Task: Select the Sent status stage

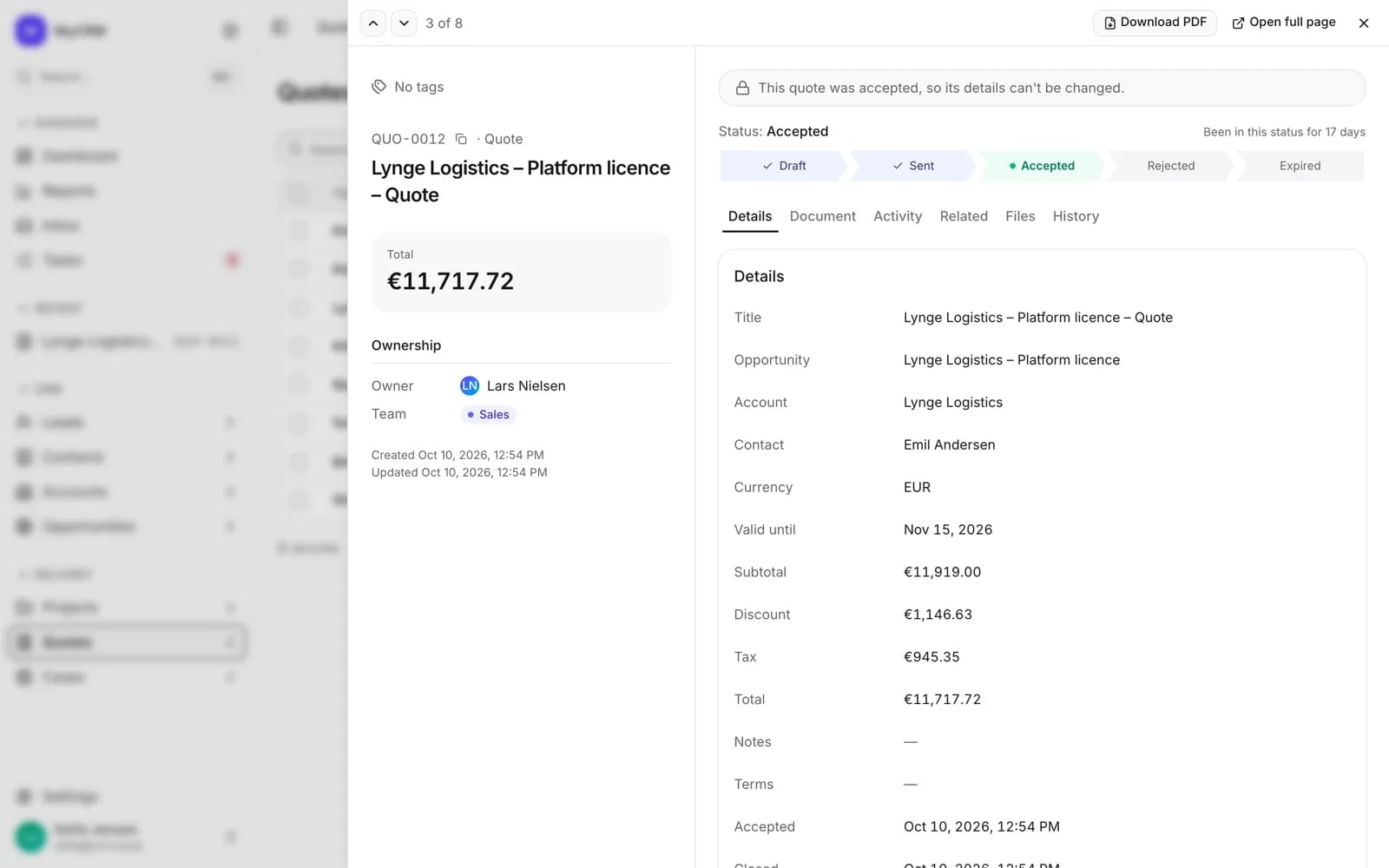Action: [913, 166]
